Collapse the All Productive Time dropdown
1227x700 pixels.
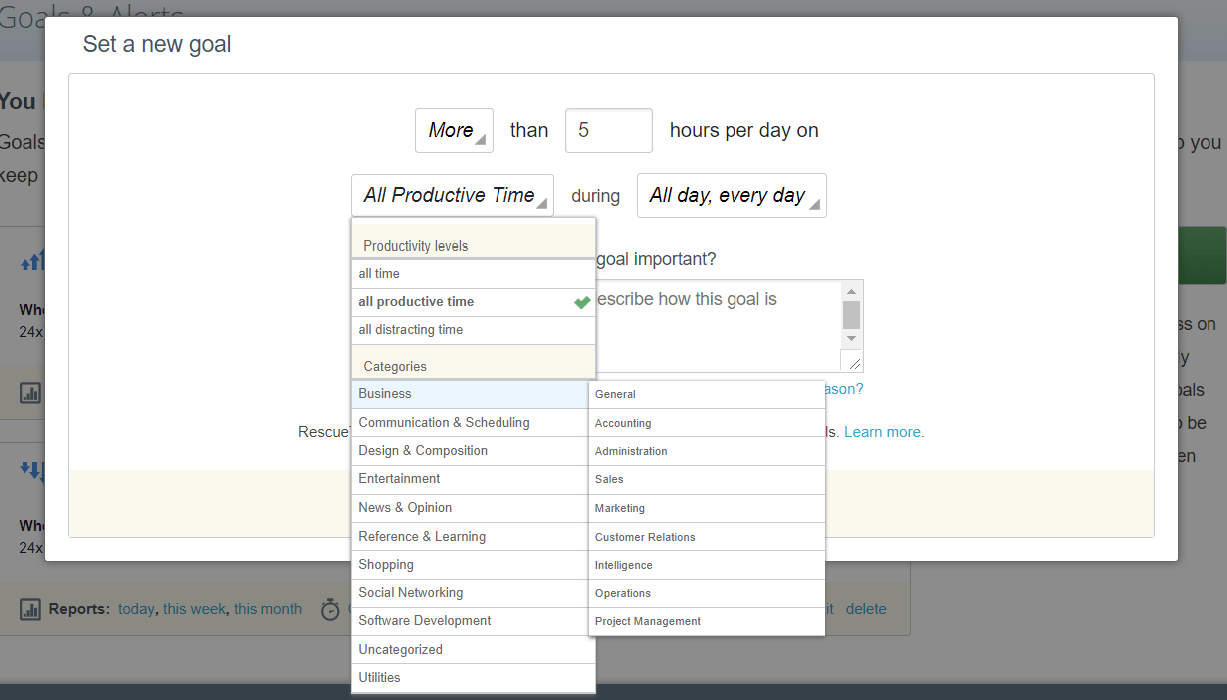click(x=452, y=195)
